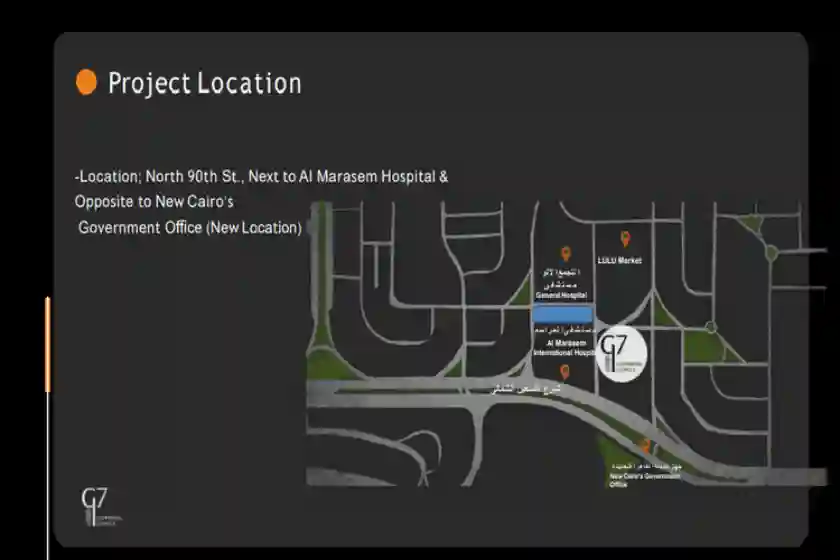Click the orange bullet beside Project Location
Viewport: 840px width, 560px height.
tap(87, 83)
